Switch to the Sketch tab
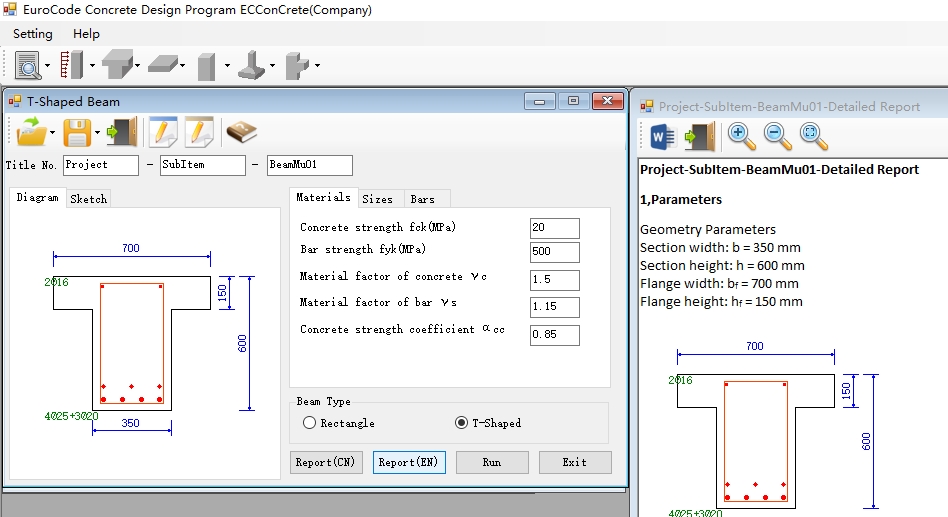 click(88, 199)
